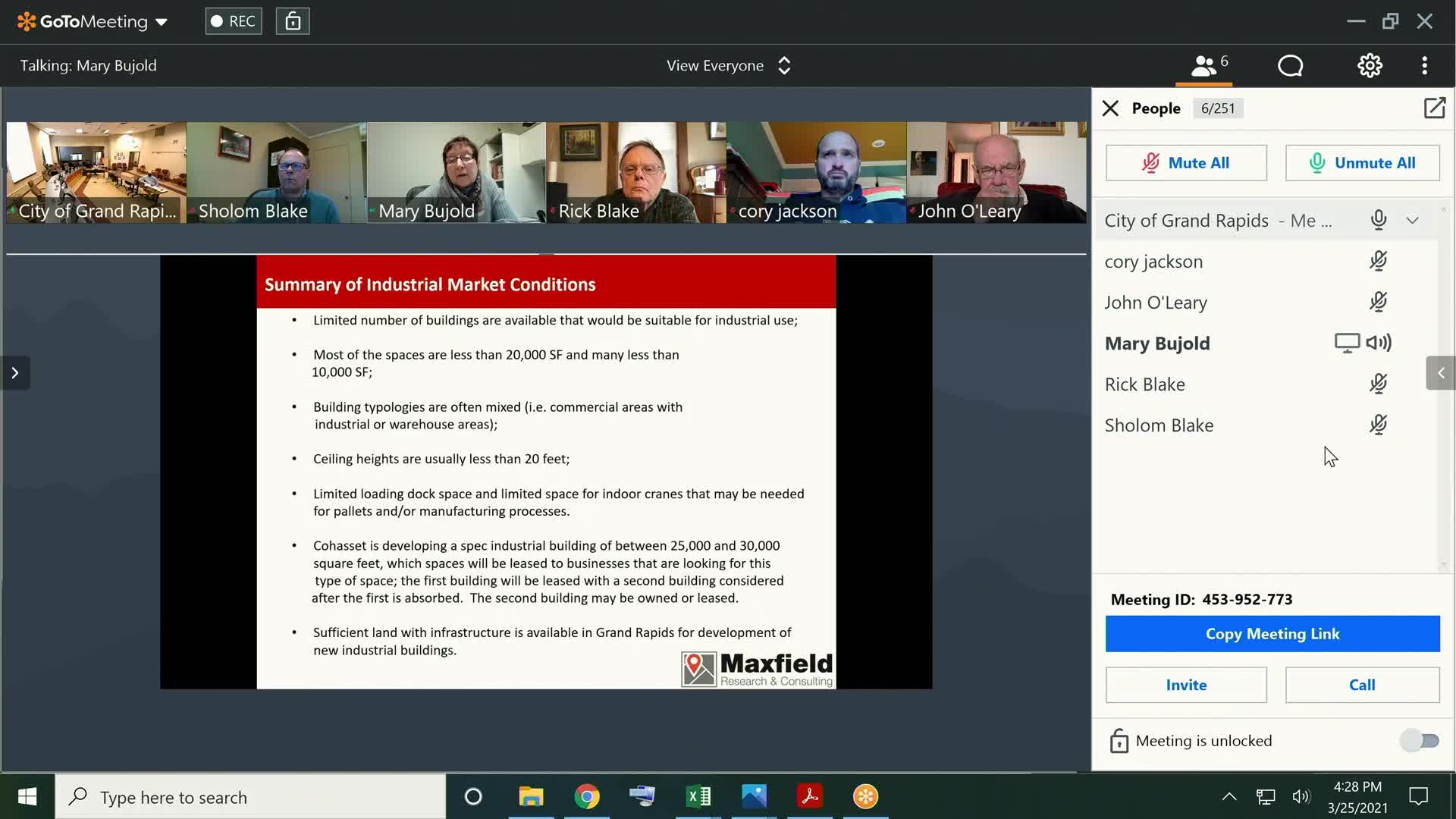Open Excel from the Windows taskbar
The image size is (1456, 819).
tap(698, 796)
